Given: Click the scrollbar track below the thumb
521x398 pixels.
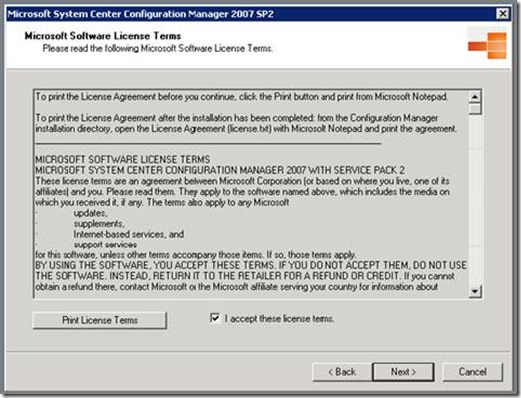Looking at the screenshot, I should click(475, 200).
